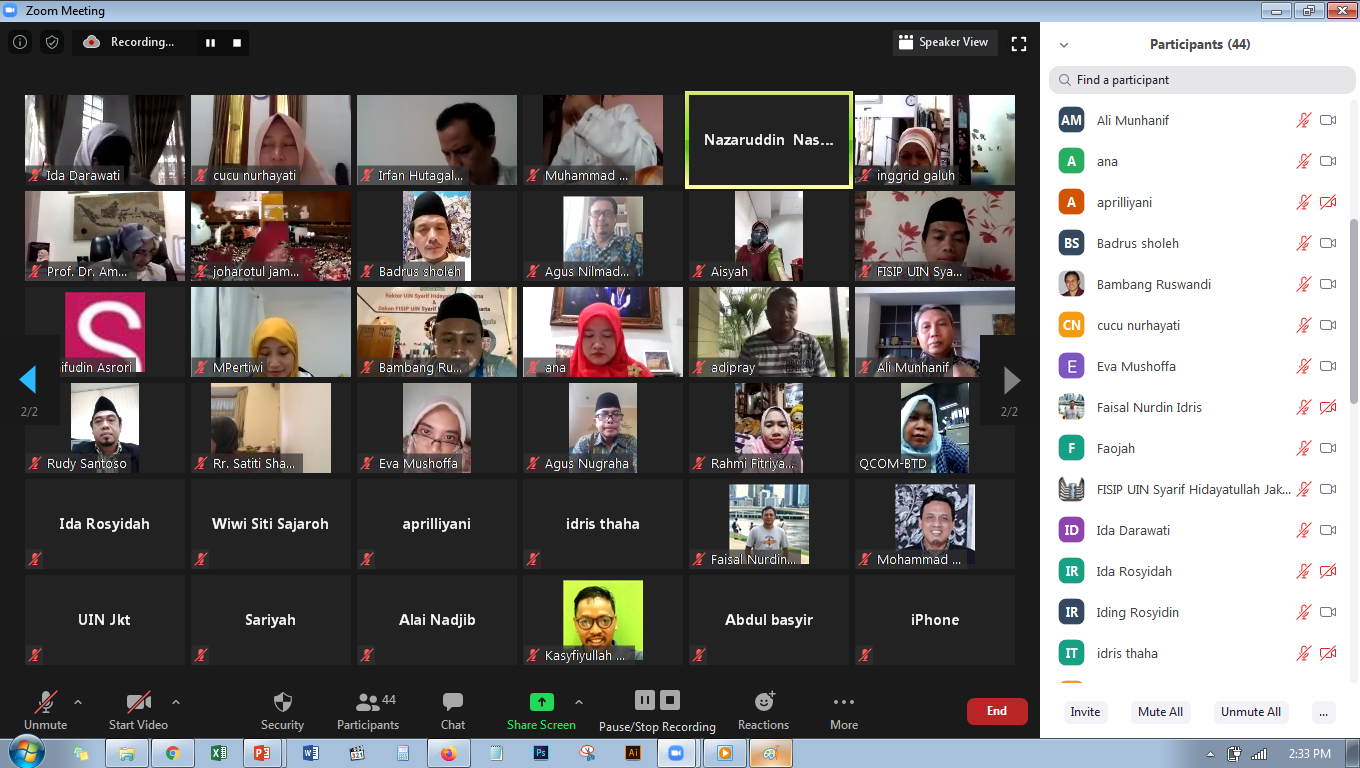Open the Chat panel

point(453,702)
